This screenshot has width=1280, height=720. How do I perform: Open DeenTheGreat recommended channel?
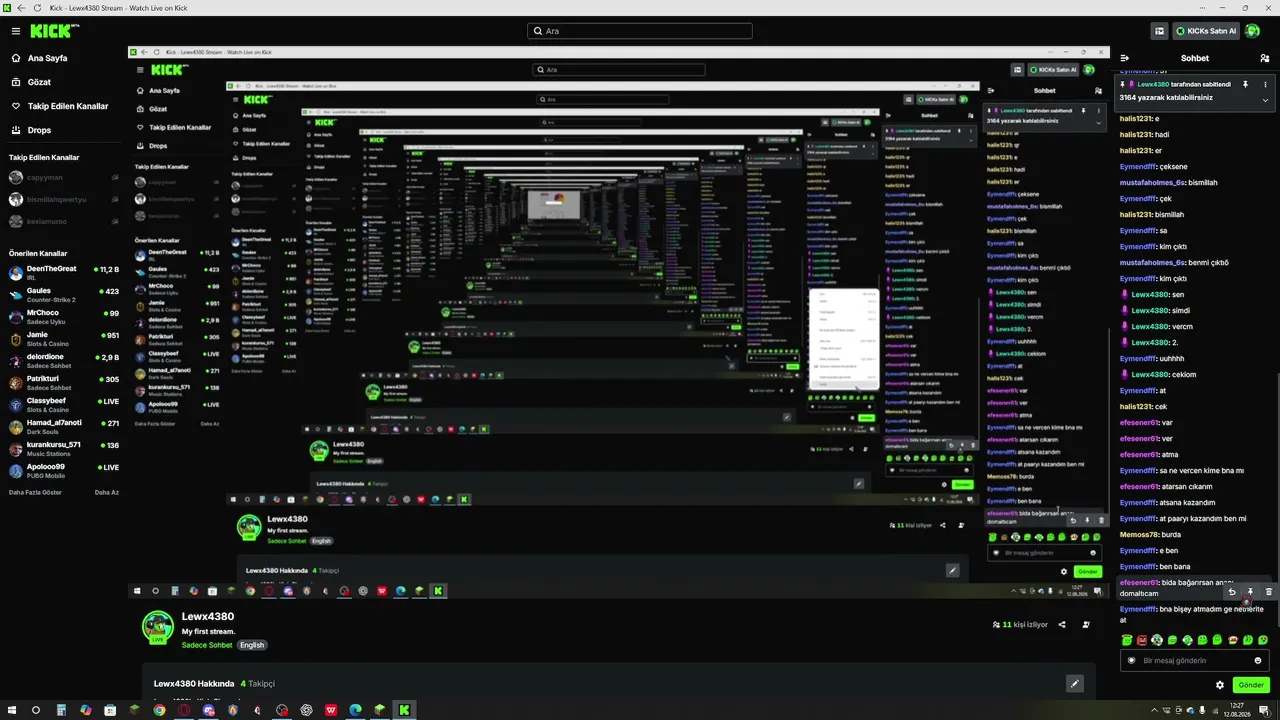[x=64, y=272]
